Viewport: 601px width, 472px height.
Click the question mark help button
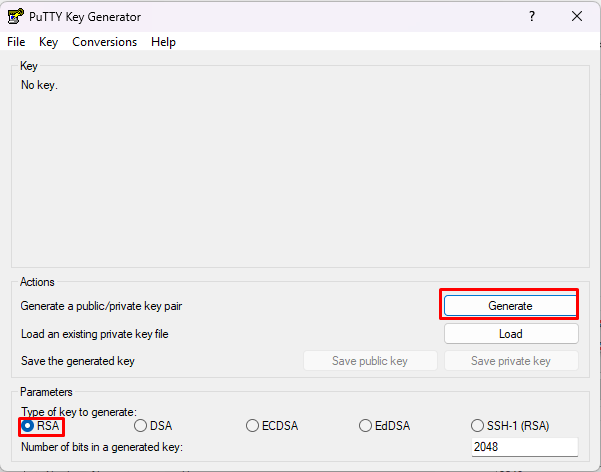pos(531,16)
